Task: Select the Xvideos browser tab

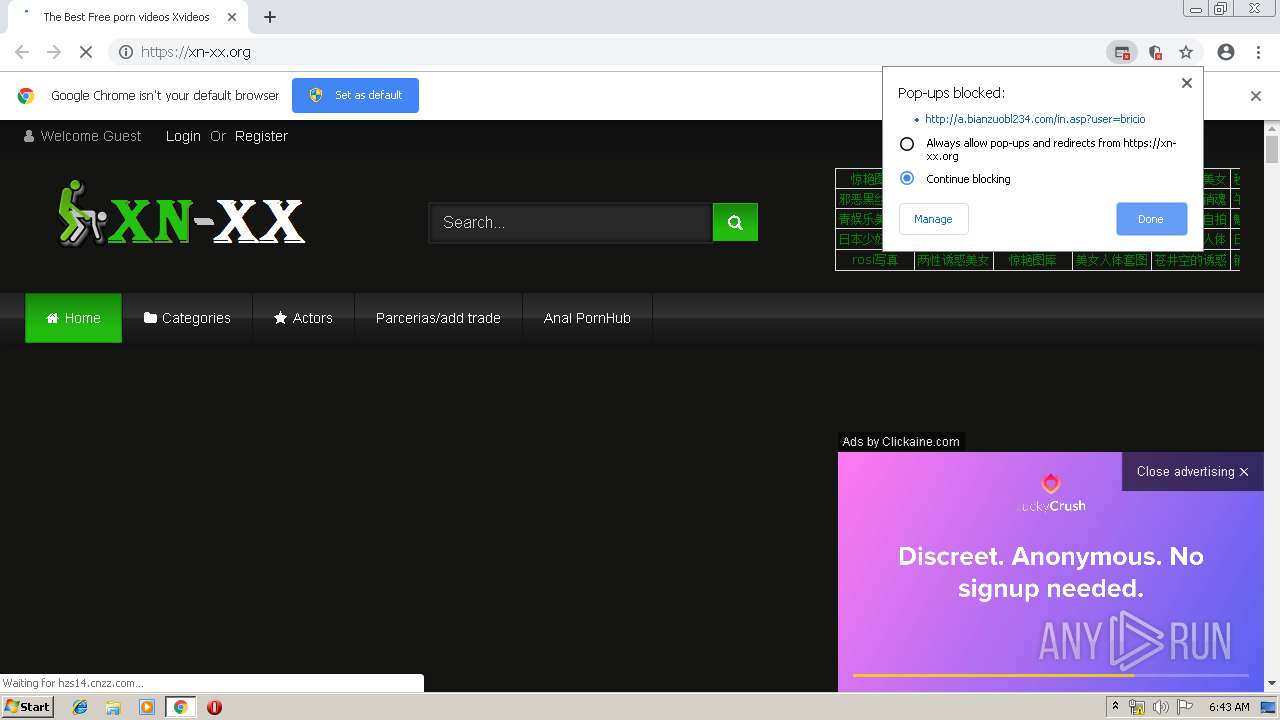Action: (126, 17)
